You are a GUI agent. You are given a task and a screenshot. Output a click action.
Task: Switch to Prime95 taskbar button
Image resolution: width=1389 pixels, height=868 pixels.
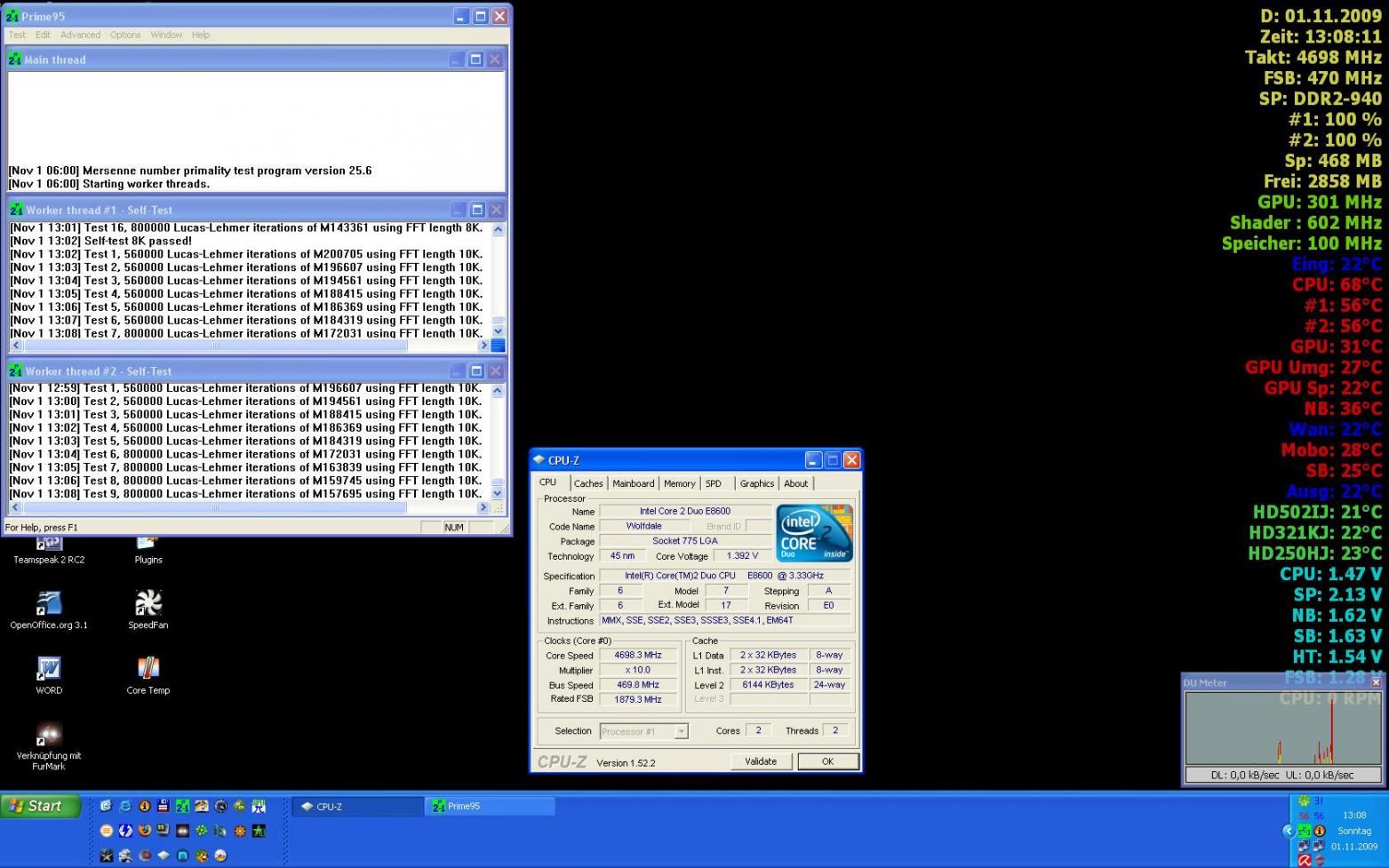click(490, 807)
